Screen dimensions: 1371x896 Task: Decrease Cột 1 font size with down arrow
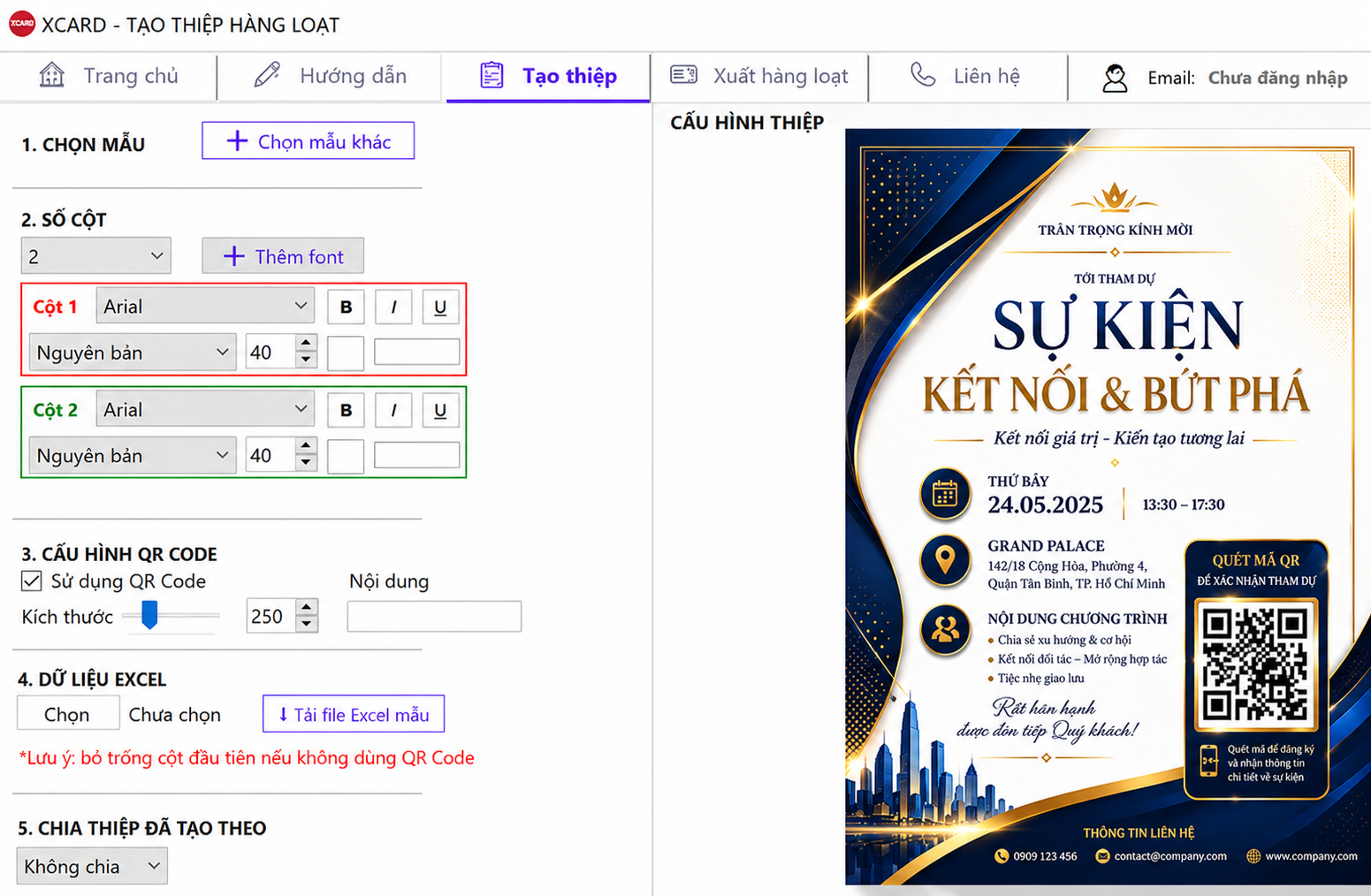tap(306, 361)
